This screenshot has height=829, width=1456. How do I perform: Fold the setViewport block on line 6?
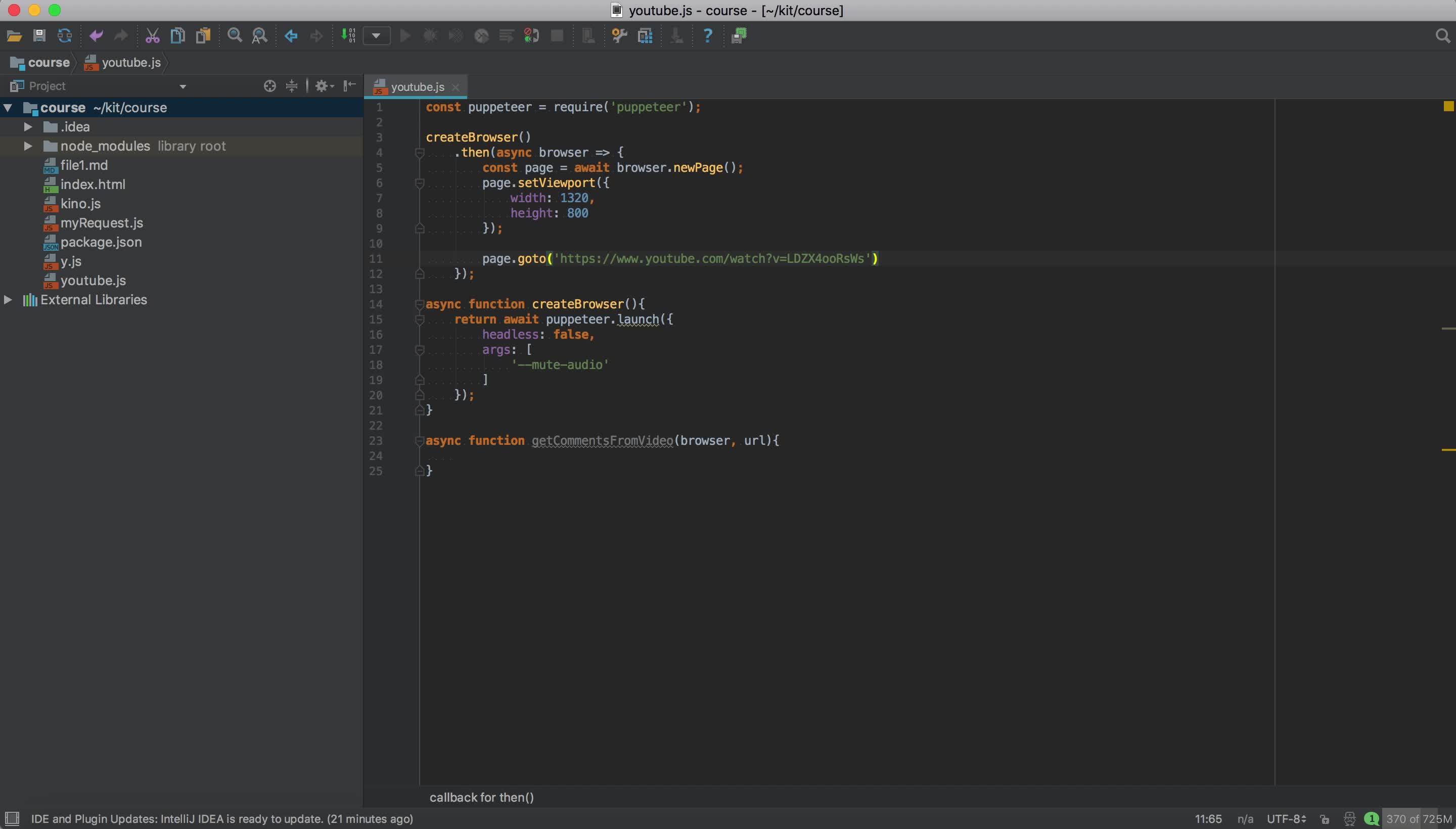[420, 183]
